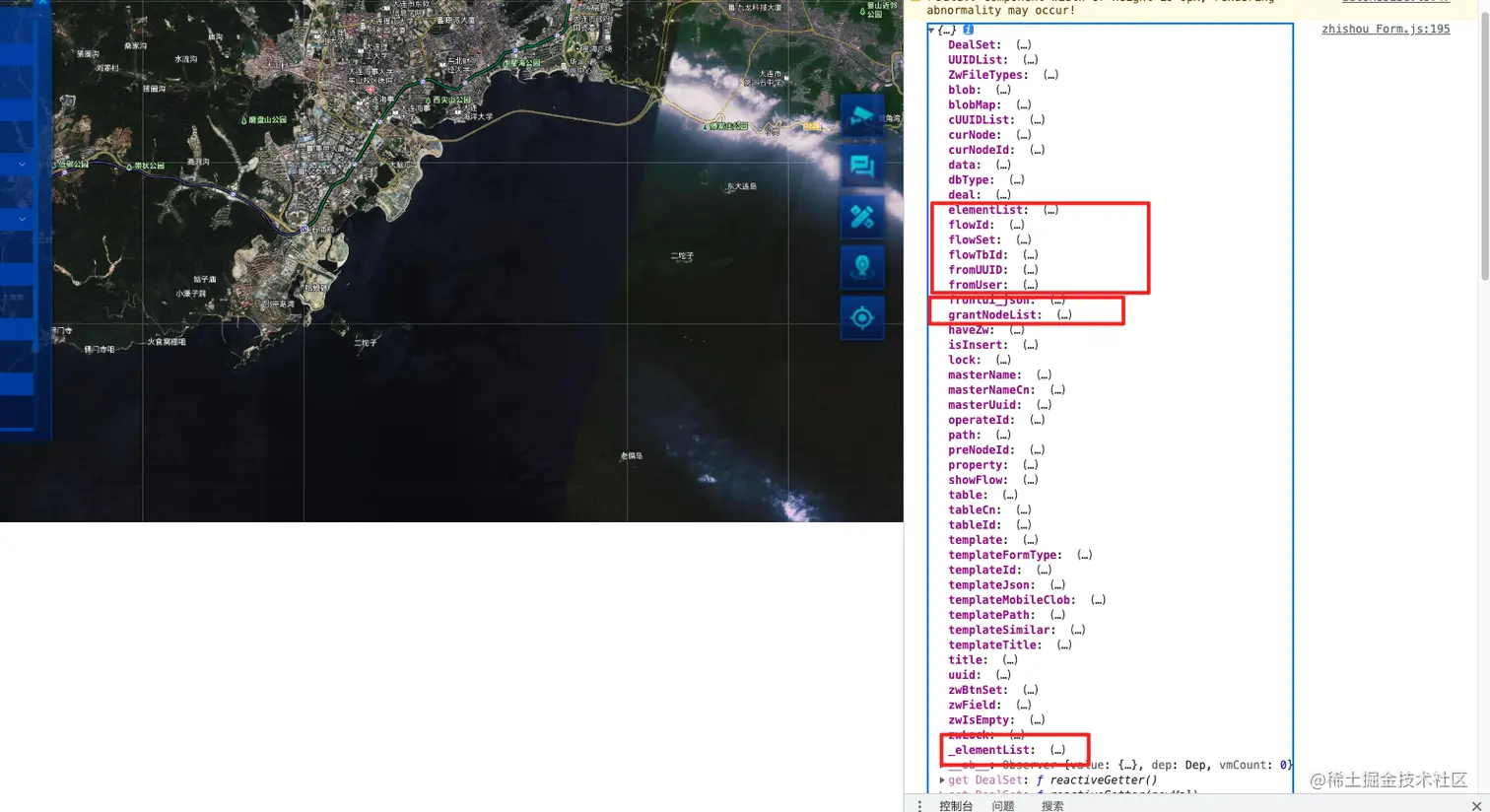Switch to the 问题 drawer tab
This screenshot has width=1490, height=812.
tap(1003, 805)
